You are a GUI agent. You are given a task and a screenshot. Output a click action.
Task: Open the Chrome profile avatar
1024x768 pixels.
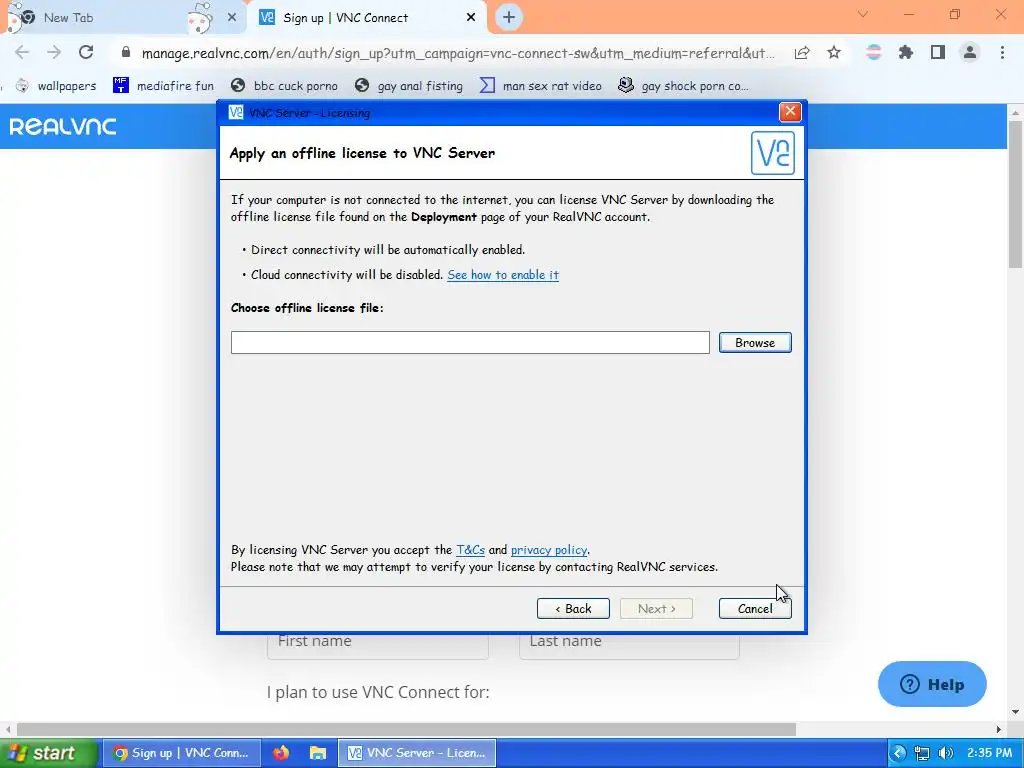pyautogui.click(x=970, y=52)
